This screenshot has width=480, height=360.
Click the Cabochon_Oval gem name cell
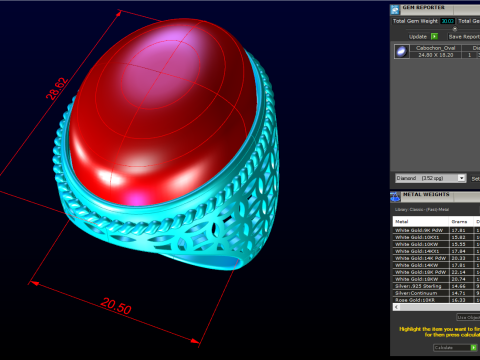click(435, 48)
